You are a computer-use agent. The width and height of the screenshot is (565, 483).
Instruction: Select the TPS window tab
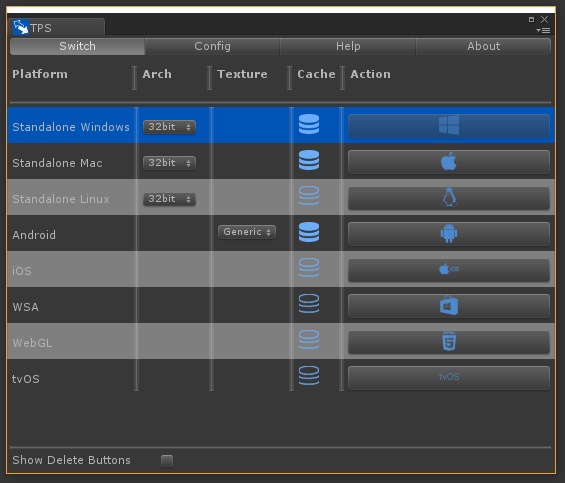click(x=56, y=27)
